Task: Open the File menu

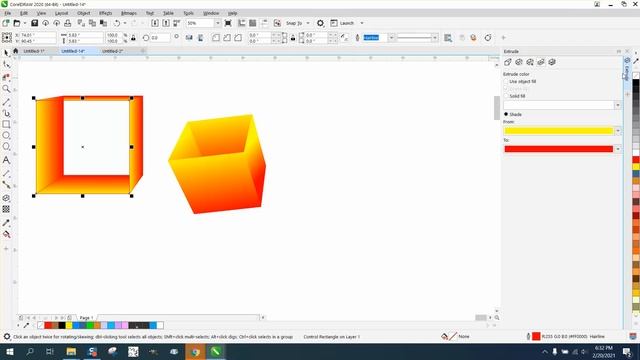Action: click(8, 13)
